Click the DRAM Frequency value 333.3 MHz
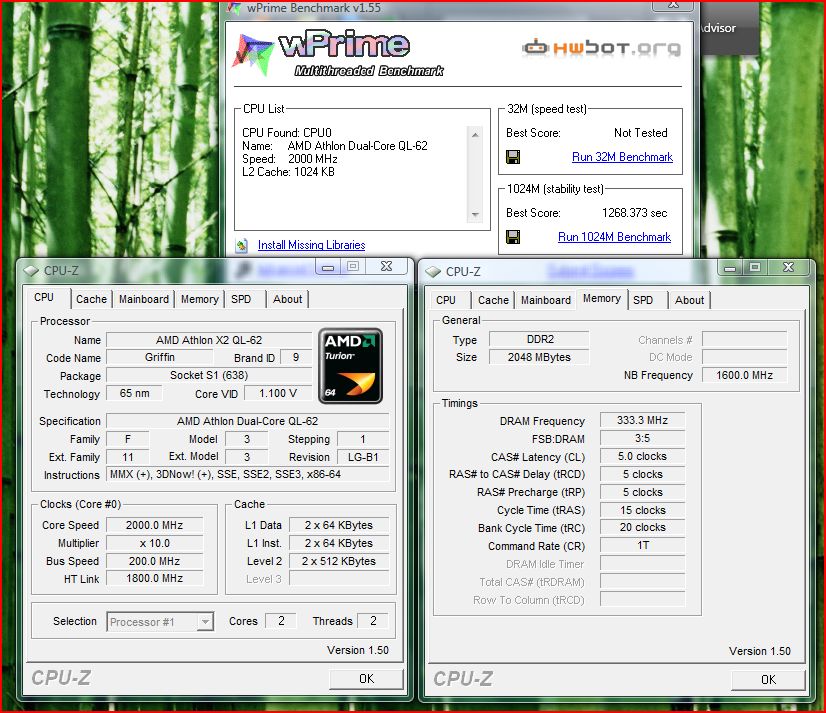Screen dimensions: 826x713 coord(642,421)
